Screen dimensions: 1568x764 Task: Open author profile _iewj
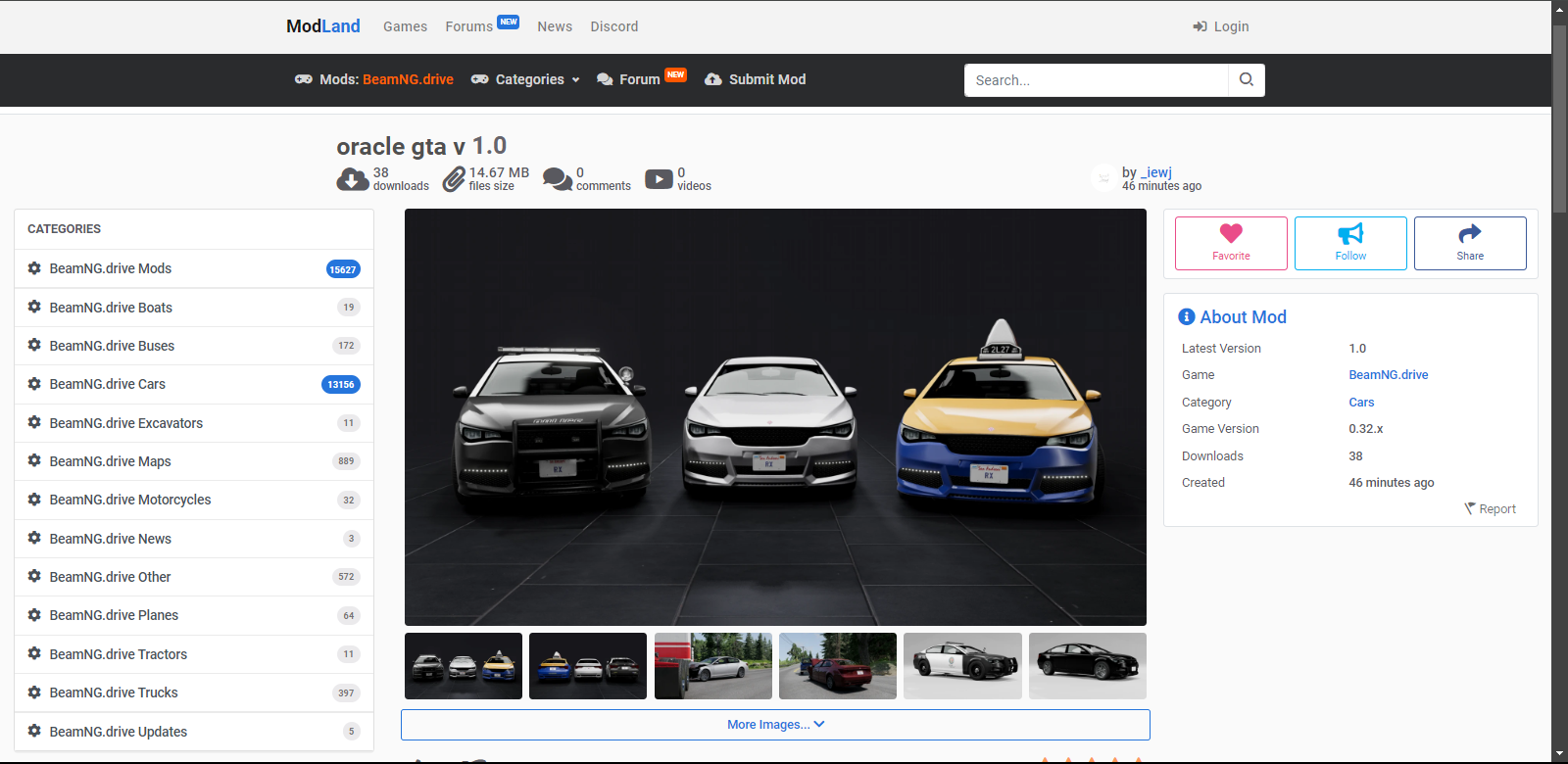pyautogui.click(x=1156, y=172)
